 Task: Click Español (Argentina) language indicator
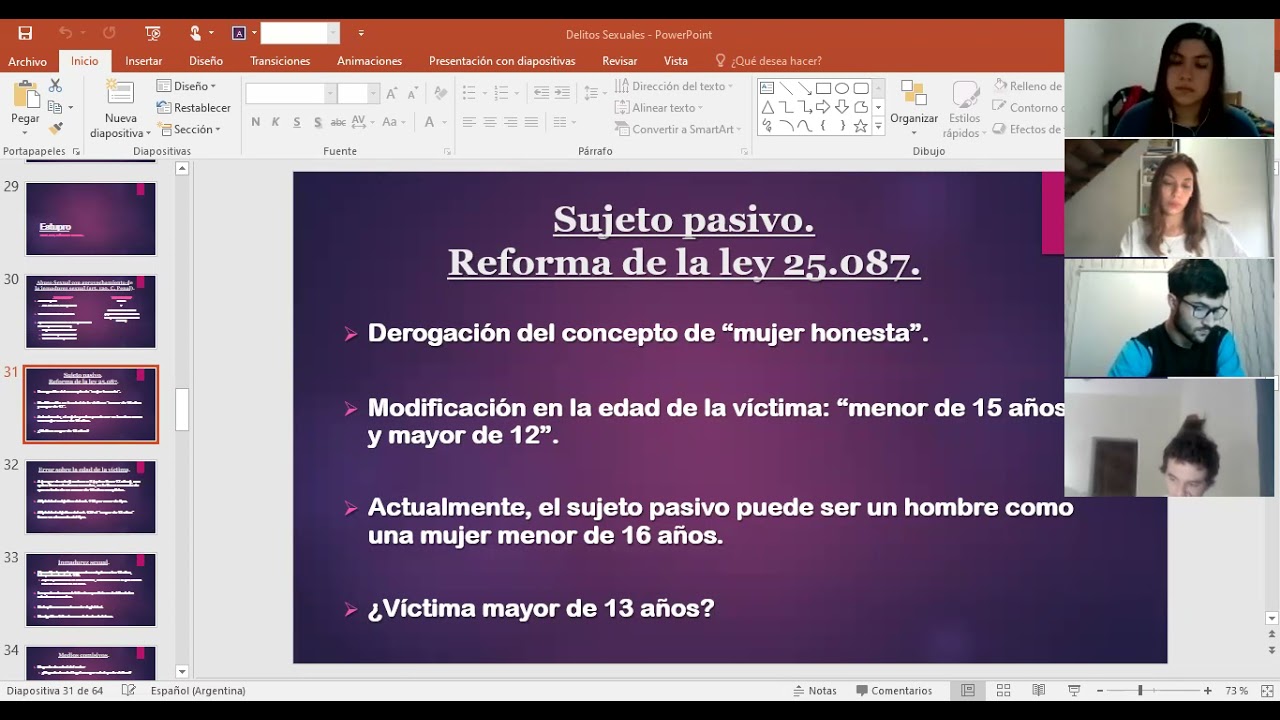point(198,690)
